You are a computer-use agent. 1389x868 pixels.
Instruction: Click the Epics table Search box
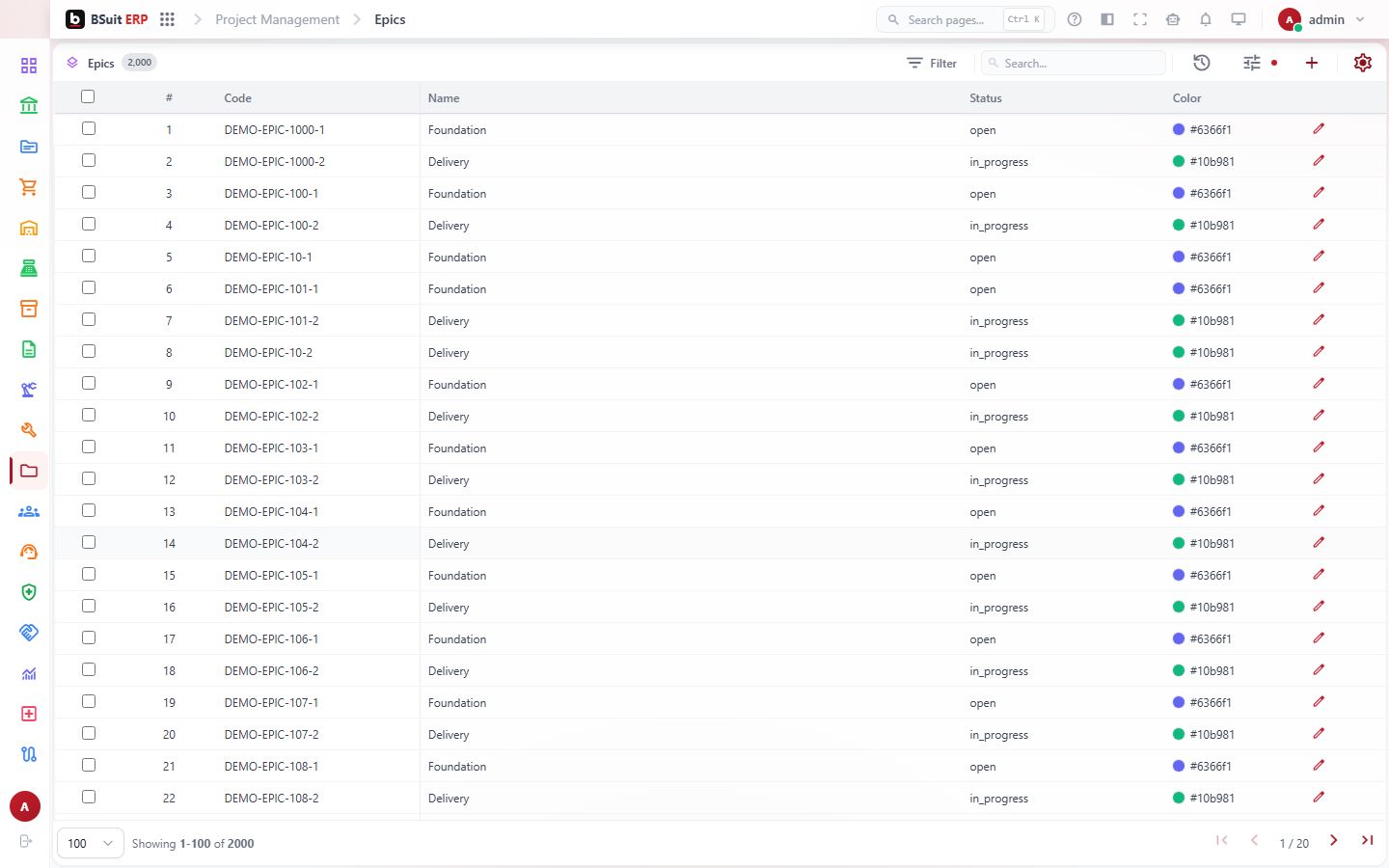1074,63
